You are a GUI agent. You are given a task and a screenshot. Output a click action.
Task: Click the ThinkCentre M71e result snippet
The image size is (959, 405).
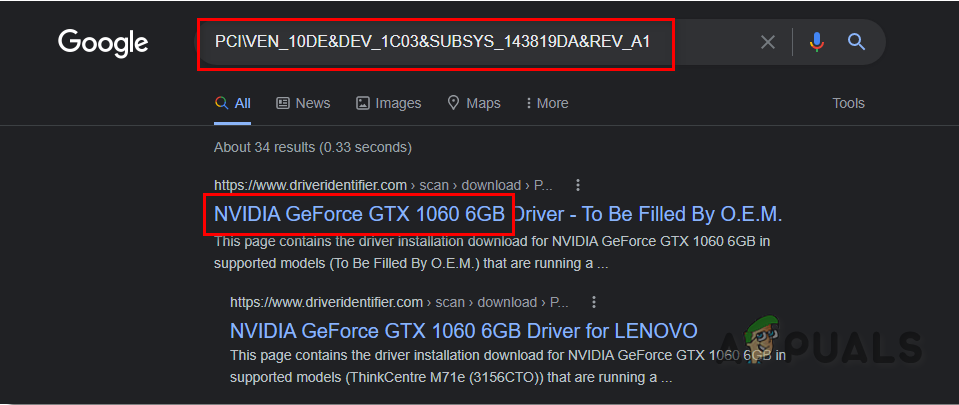[508, 367]
